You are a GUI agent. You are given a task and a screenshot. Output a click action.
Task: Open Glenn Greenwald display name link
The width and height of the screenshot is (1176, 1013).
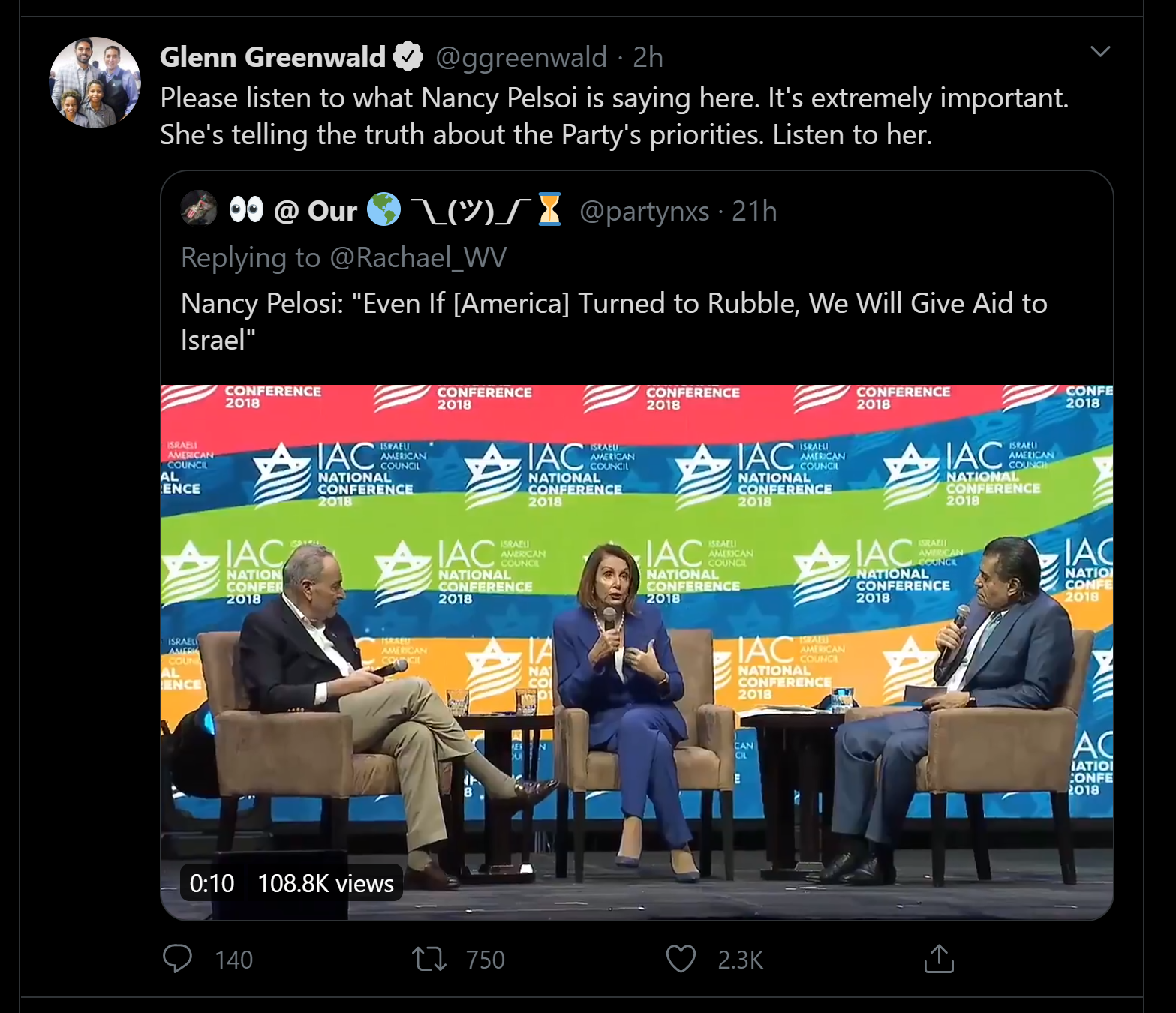pyautogui.click(x=273, y=57)
